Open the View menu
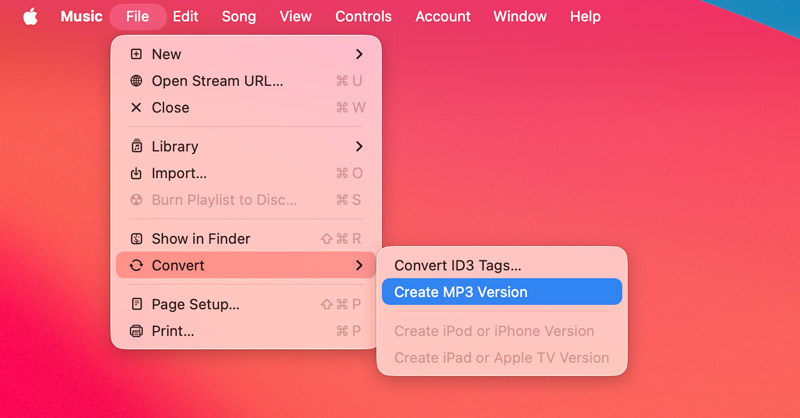 [295, 16]
